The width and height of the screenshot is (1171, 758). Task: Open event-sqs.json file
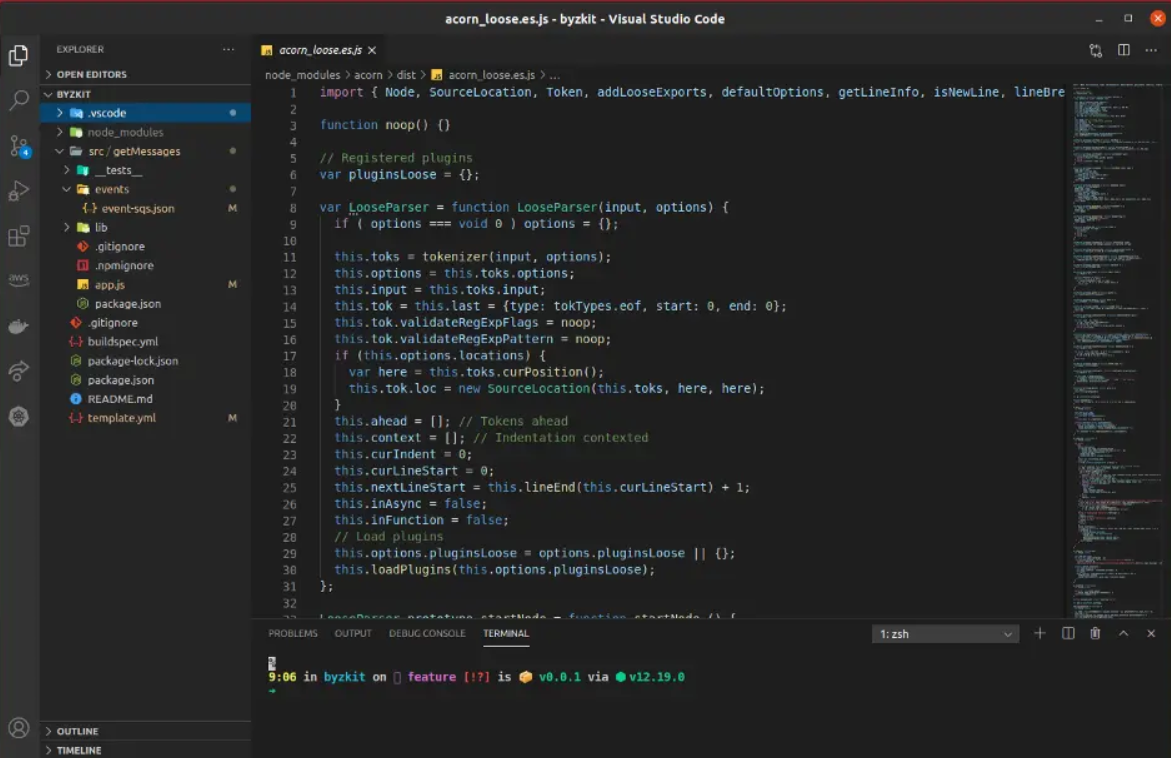tap(146, 208)
